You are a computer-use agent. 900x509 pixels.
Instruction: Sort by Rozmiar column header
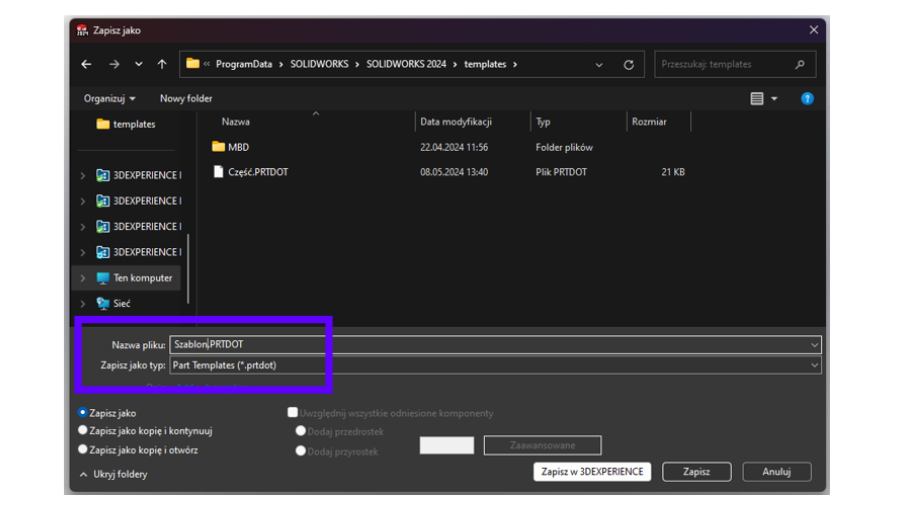pyautogui.click(x=649, y=122)
